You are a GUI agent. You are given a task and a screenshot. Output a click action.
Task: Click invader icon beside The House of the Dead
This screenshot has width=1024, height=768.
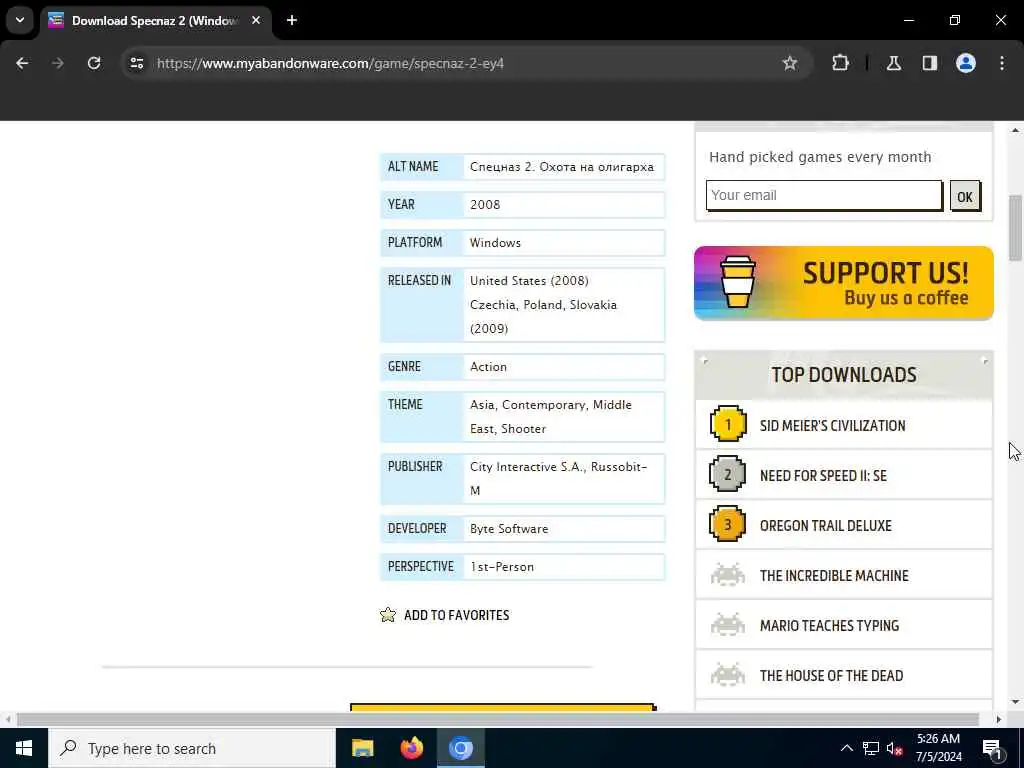coord(728,675)
